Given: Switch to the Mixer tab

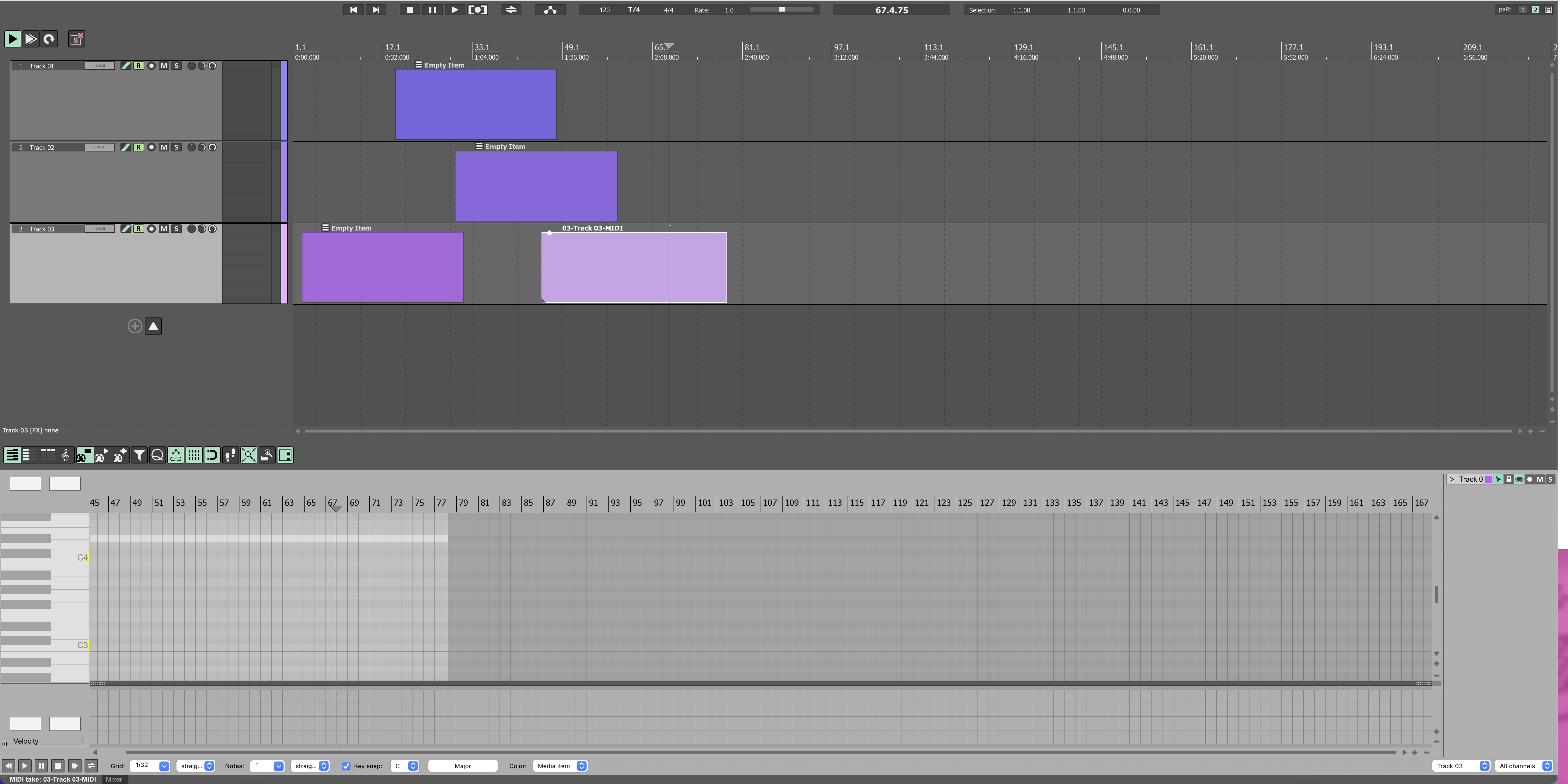Looking at the screenshot, I should click(114, 779).
